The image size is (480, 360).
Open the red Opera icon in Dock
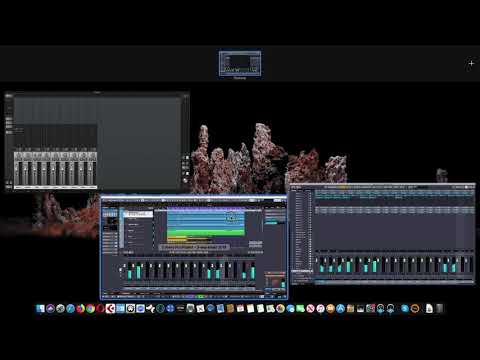click(x=100, y=309)
